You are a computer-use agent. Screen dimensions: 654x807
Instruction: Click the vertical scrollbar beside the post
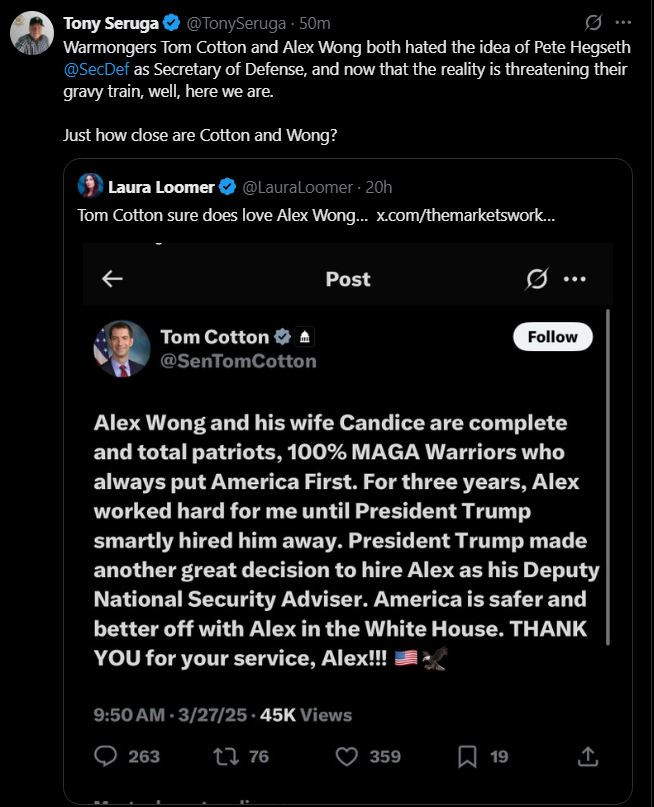click(607, 480)
